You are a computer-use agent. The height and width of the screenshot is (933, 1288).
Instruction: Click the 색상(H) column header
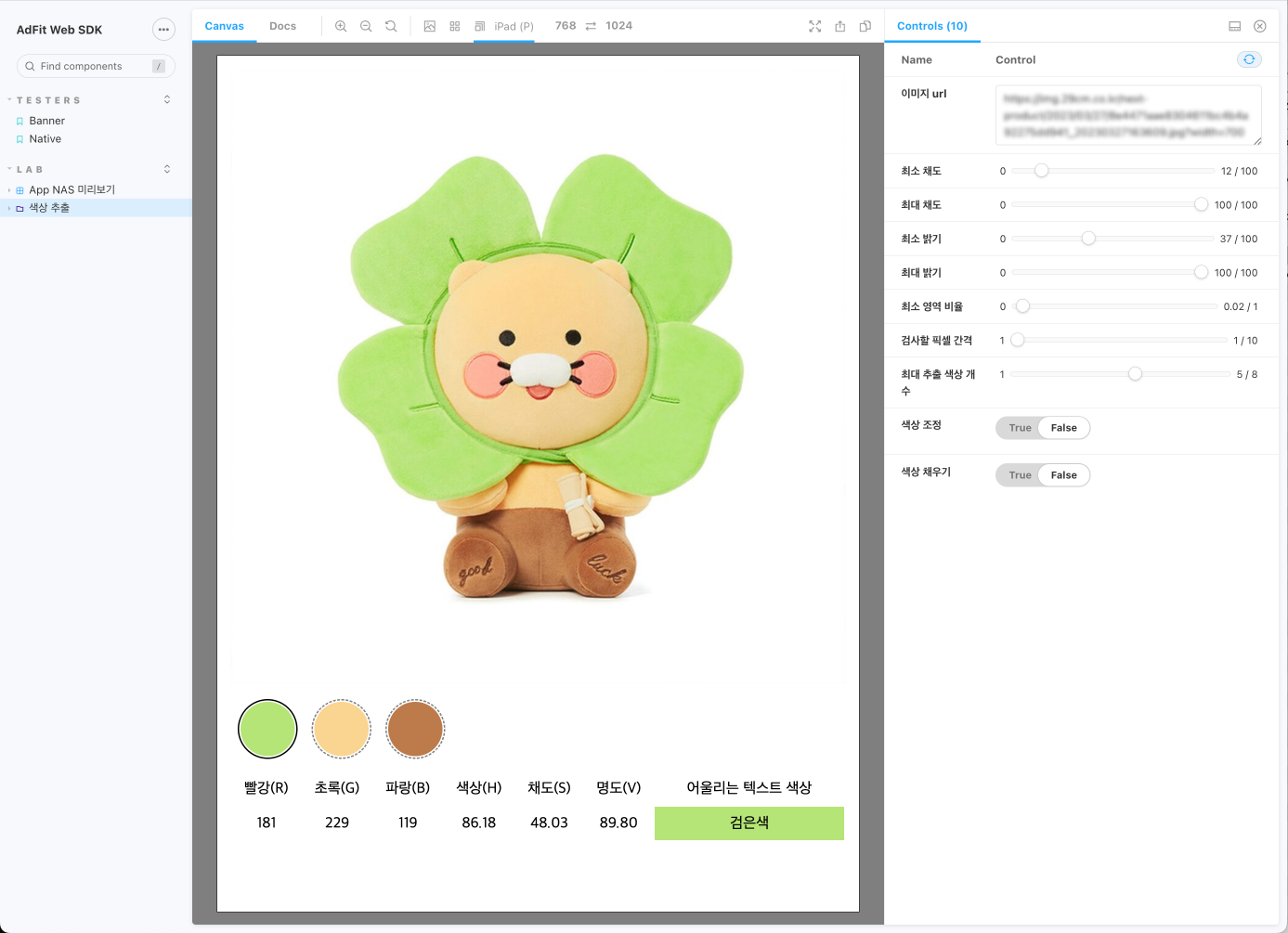point(479,787)
